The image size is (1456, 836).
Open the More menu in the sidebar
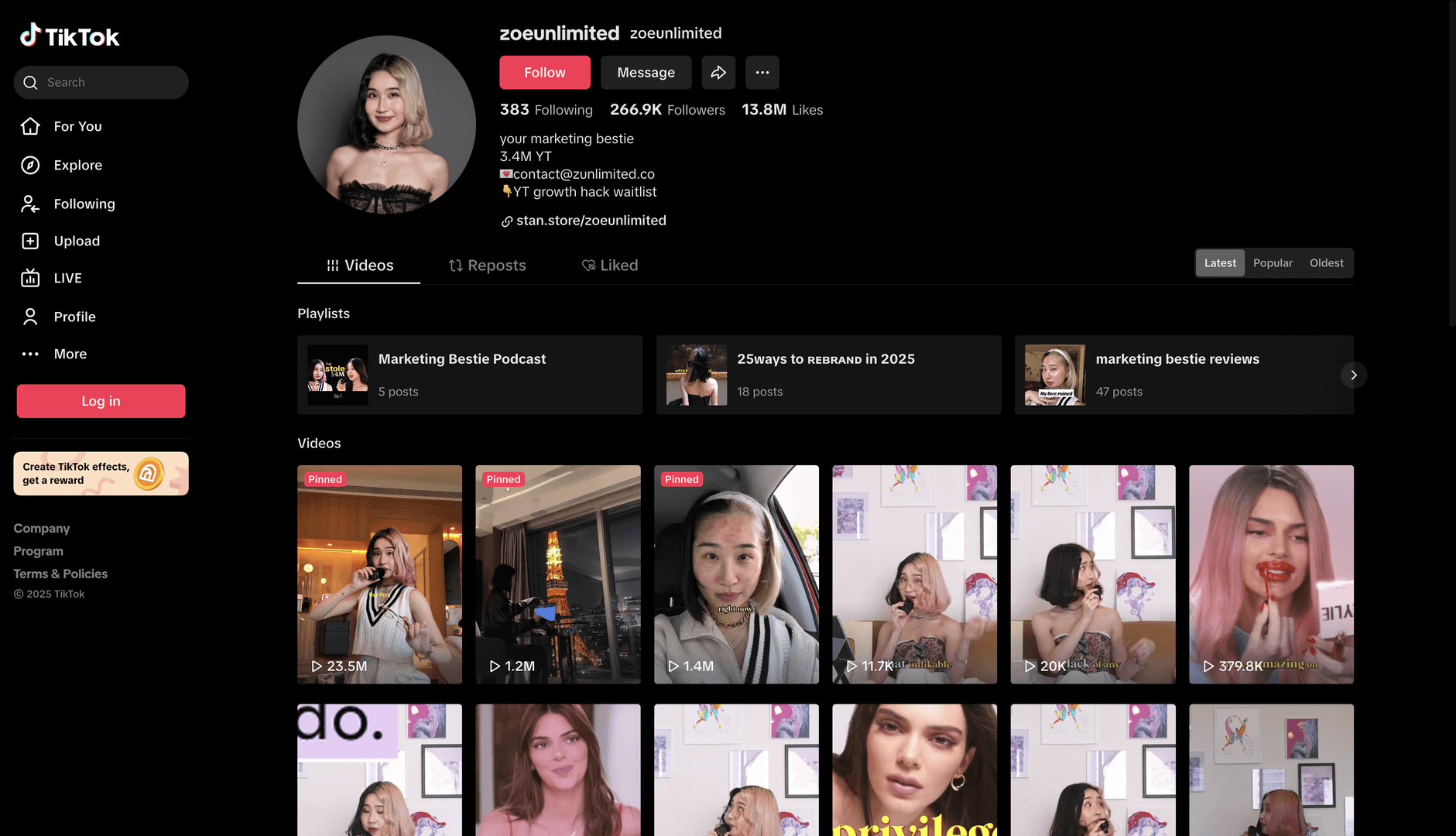[70, 354]
